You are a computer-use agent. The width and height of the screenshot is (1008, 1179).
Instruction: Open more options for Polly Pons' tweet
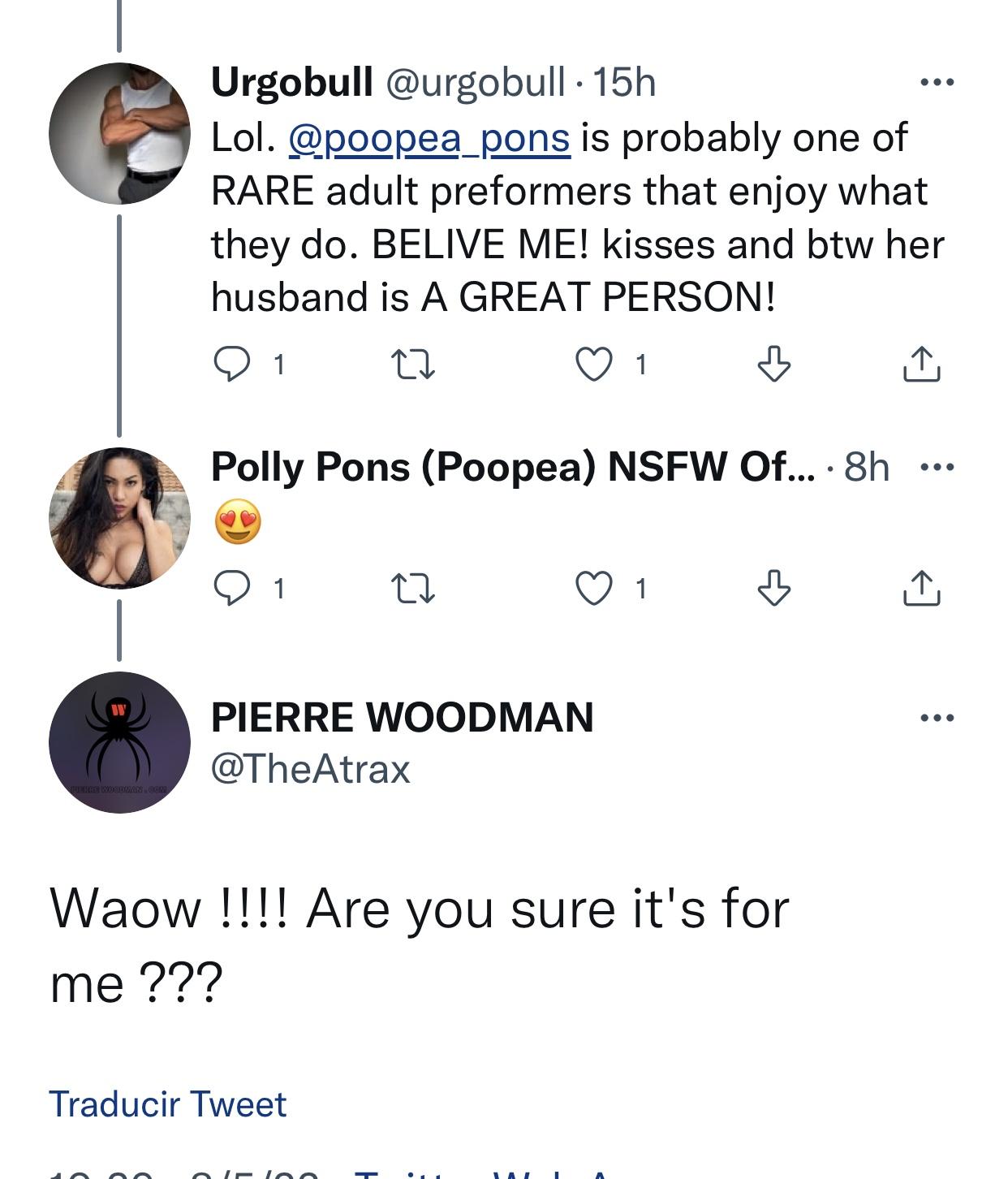coord(937,468)
